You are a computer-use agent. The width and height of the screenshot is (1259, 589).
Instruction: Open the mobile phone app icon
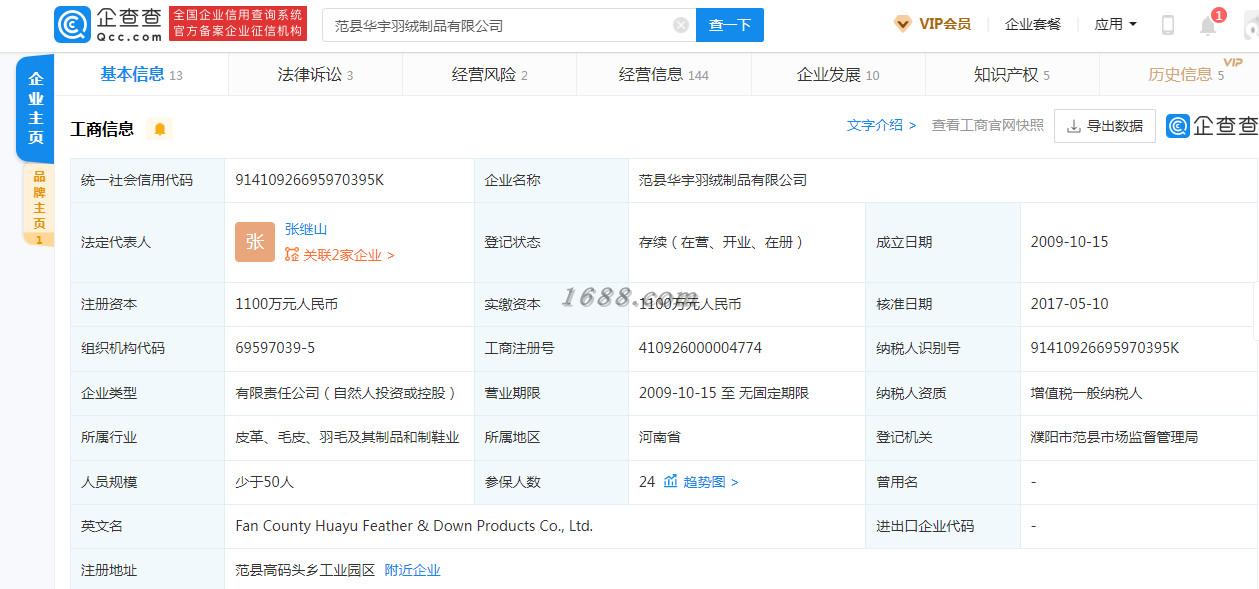[x=1167, y=25]
